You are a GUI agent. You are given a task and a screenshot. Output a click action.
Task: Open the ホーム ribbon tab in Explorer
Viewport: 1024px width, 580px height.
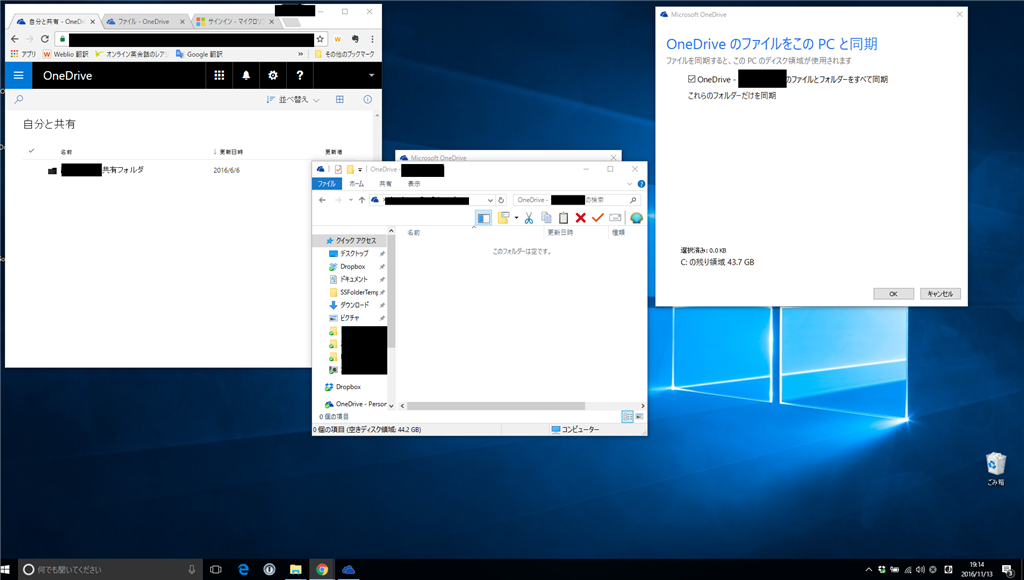click(x=357, y=184)
